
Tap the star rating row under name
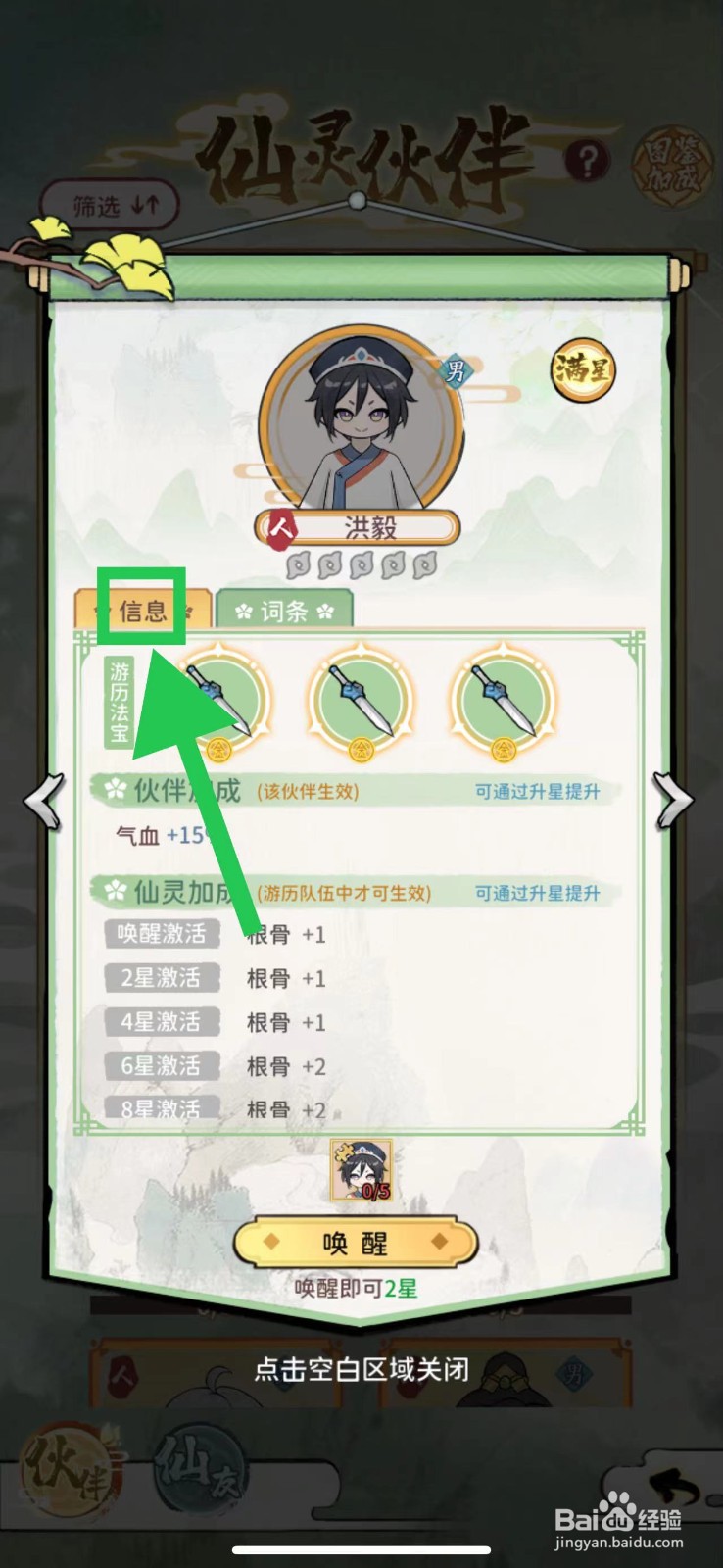(361, 565)
